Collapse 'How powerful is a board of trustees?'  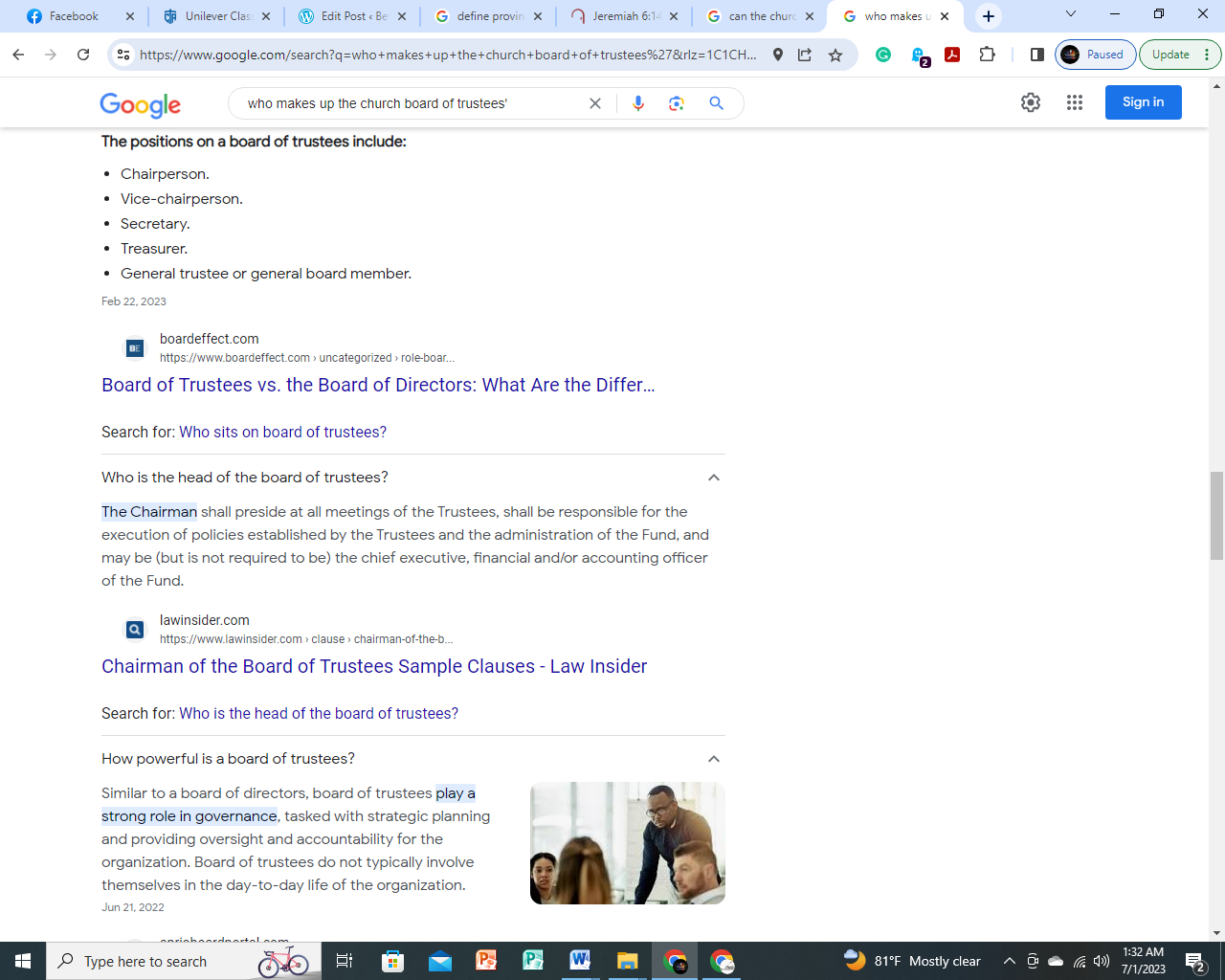tap(713, 759)
